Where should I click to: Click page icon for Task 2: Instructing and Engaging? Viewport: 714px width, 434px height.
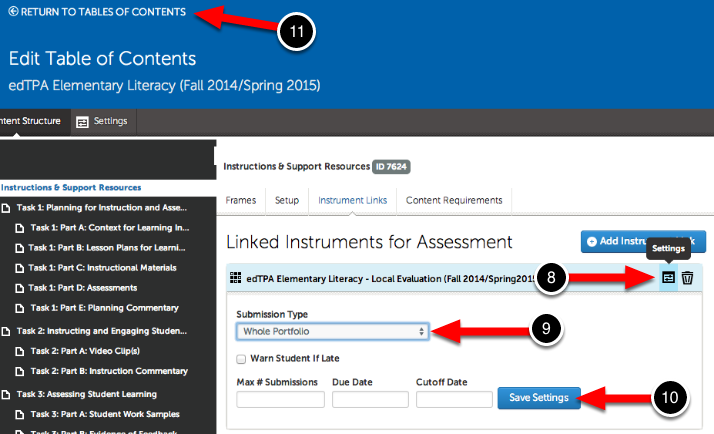[x=6, y=332]
